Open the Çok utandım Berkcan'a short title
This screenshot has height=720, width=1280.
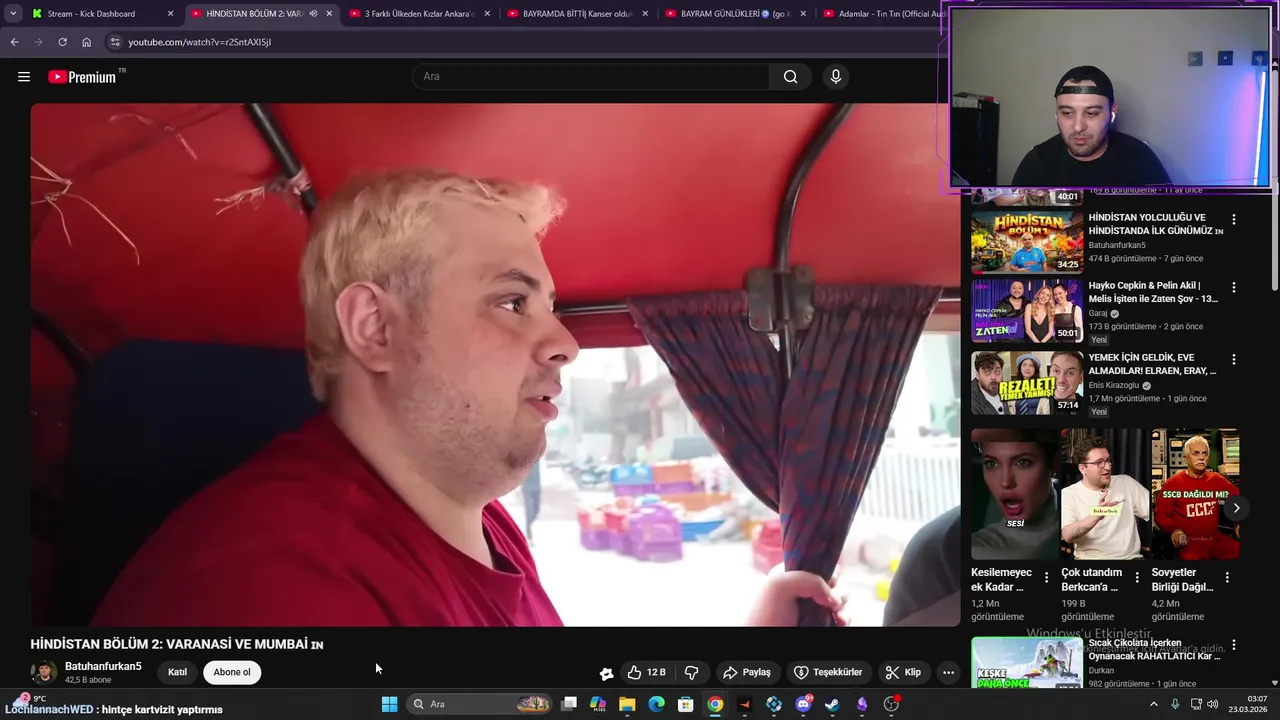[1092, 580]
